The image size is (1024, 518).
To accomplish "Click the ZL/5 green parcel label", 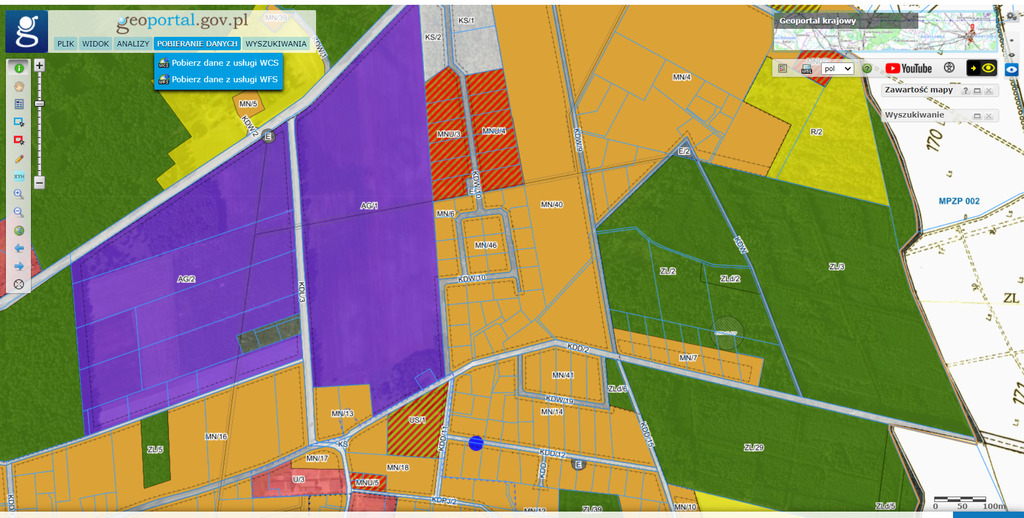I will [x=155, y=450].
